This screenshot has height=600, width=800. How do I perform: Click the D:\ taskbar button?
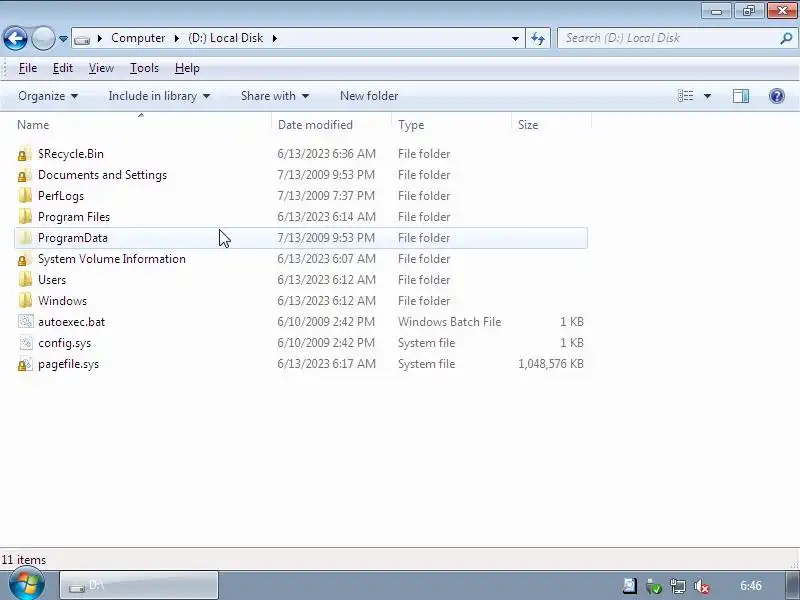pos(139,585)
